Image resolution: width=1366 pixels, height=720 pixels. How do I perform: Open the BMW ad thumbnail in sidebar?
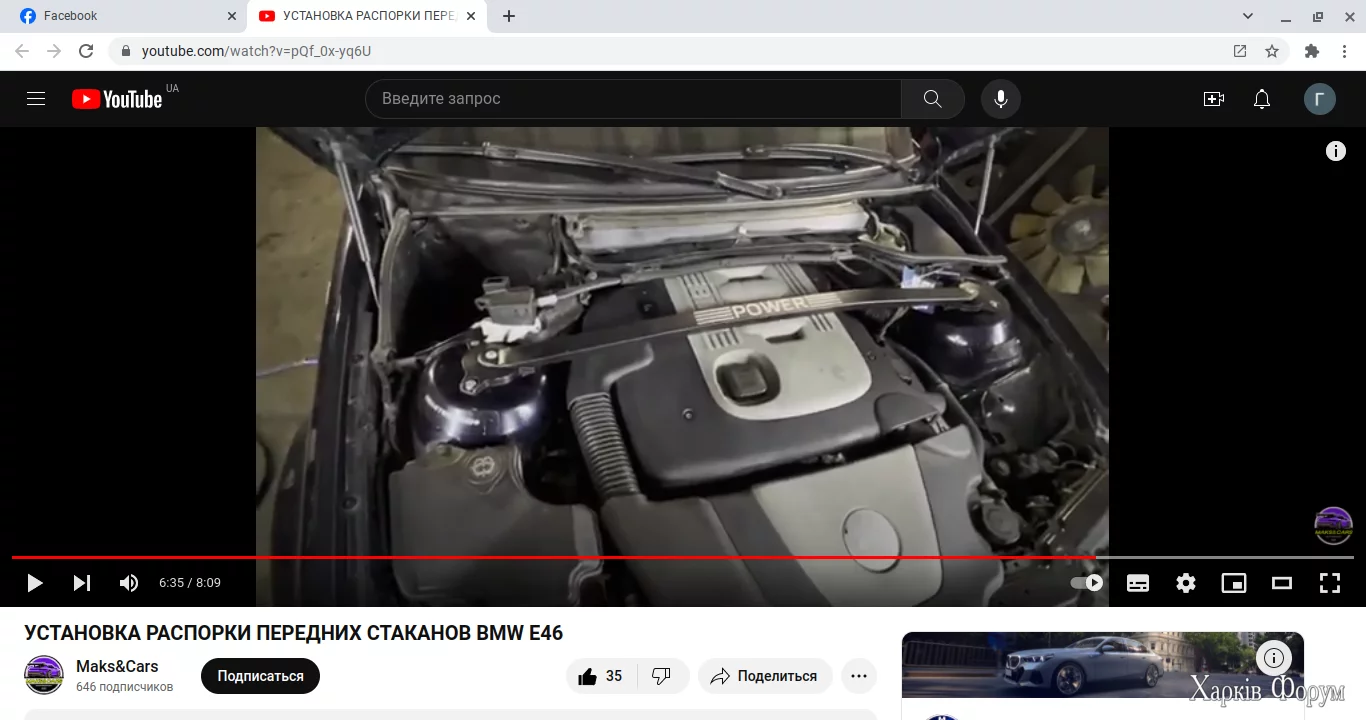pyautogui.click(x=1103, y=664)
